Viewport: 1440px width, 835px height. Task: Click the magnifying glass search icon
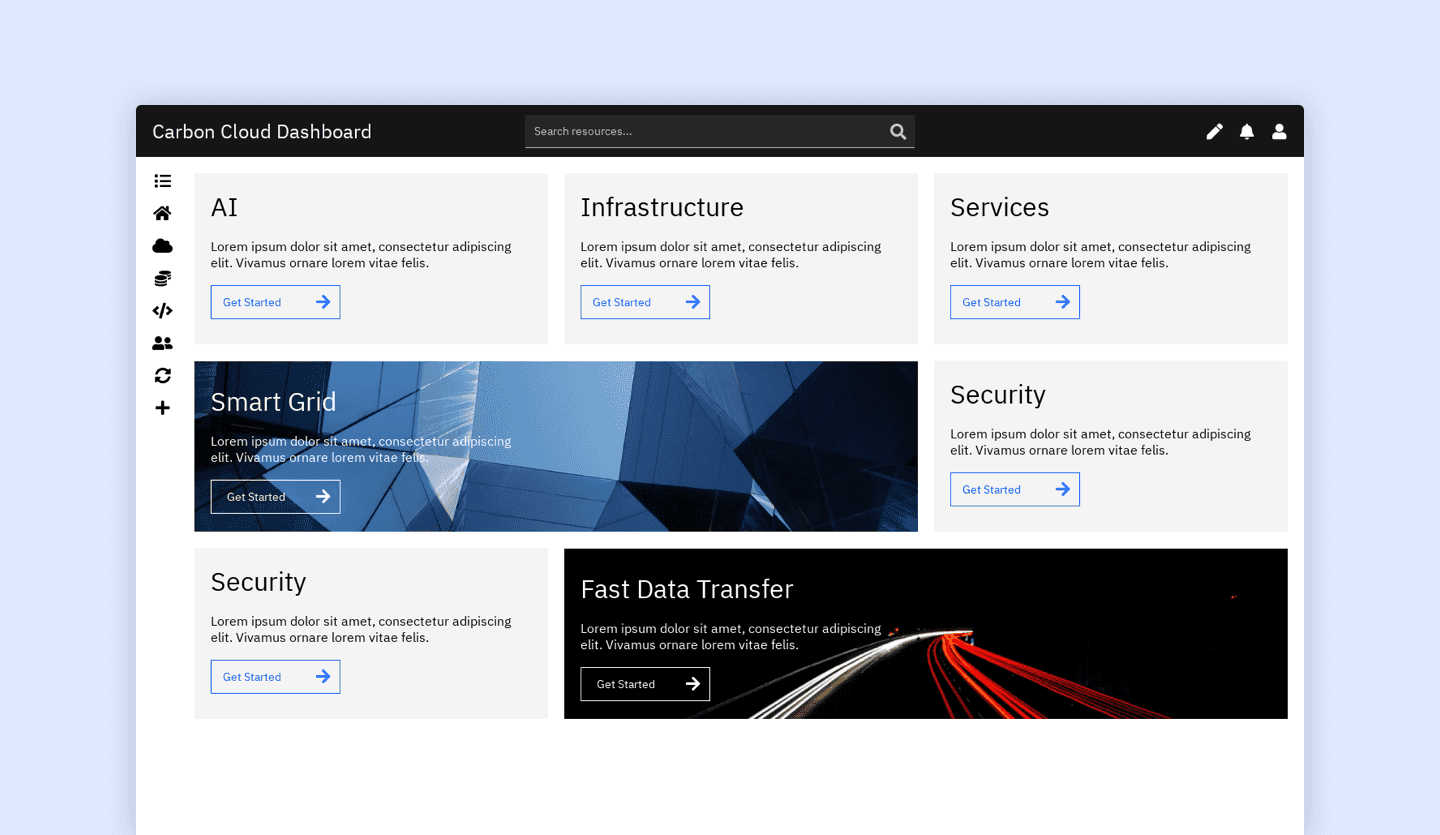pyautogui.click(x=898, y=131)
